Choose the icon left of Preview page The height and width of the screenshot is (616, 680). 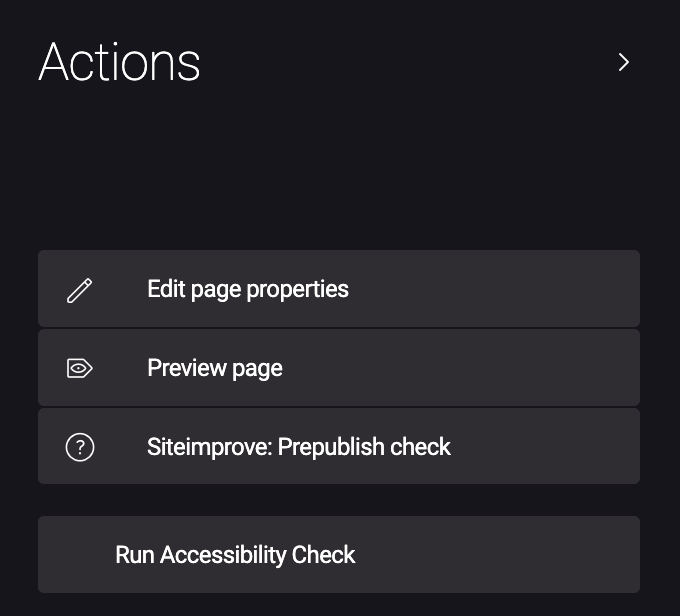pos(79,368)
